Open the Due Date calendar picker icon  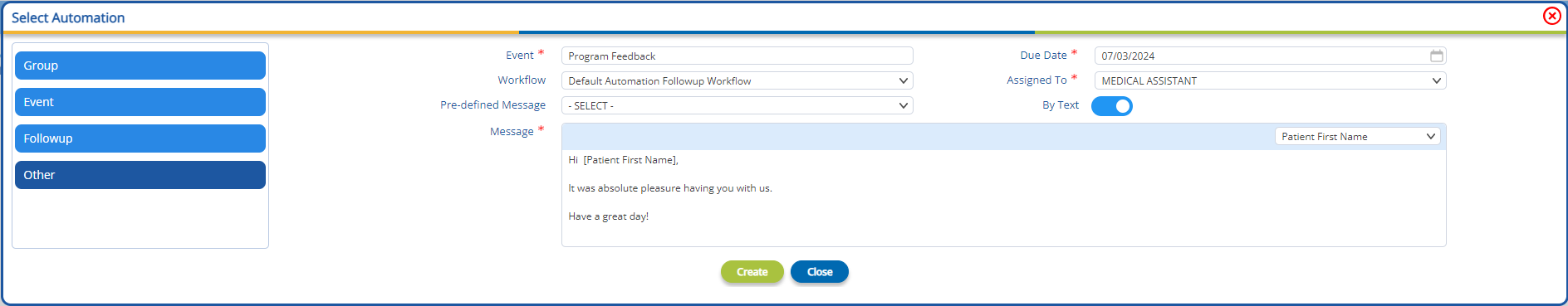(1437, 56)
